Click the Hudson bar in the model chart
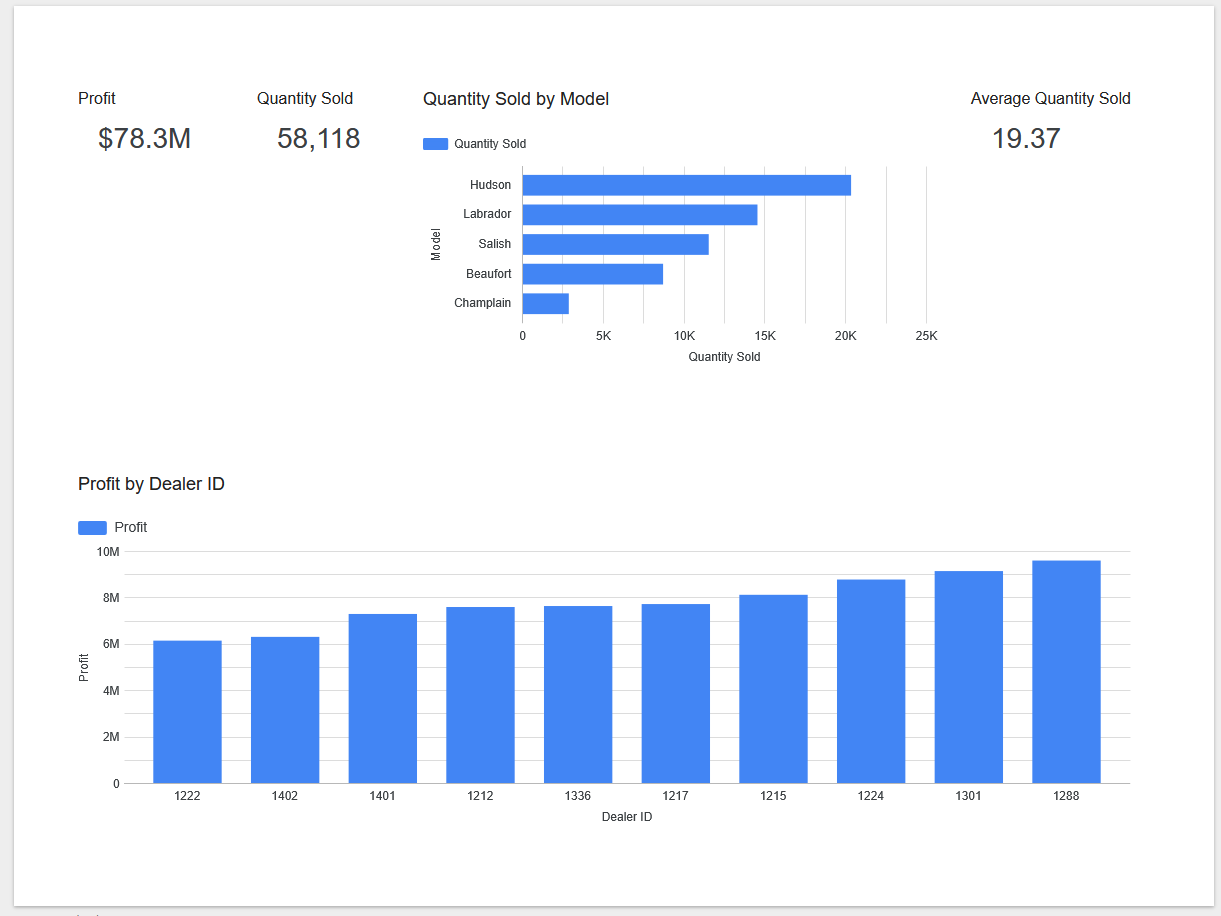Image resolution: width=1221 pixels, height=916 pixels. (x=685, y=184)
